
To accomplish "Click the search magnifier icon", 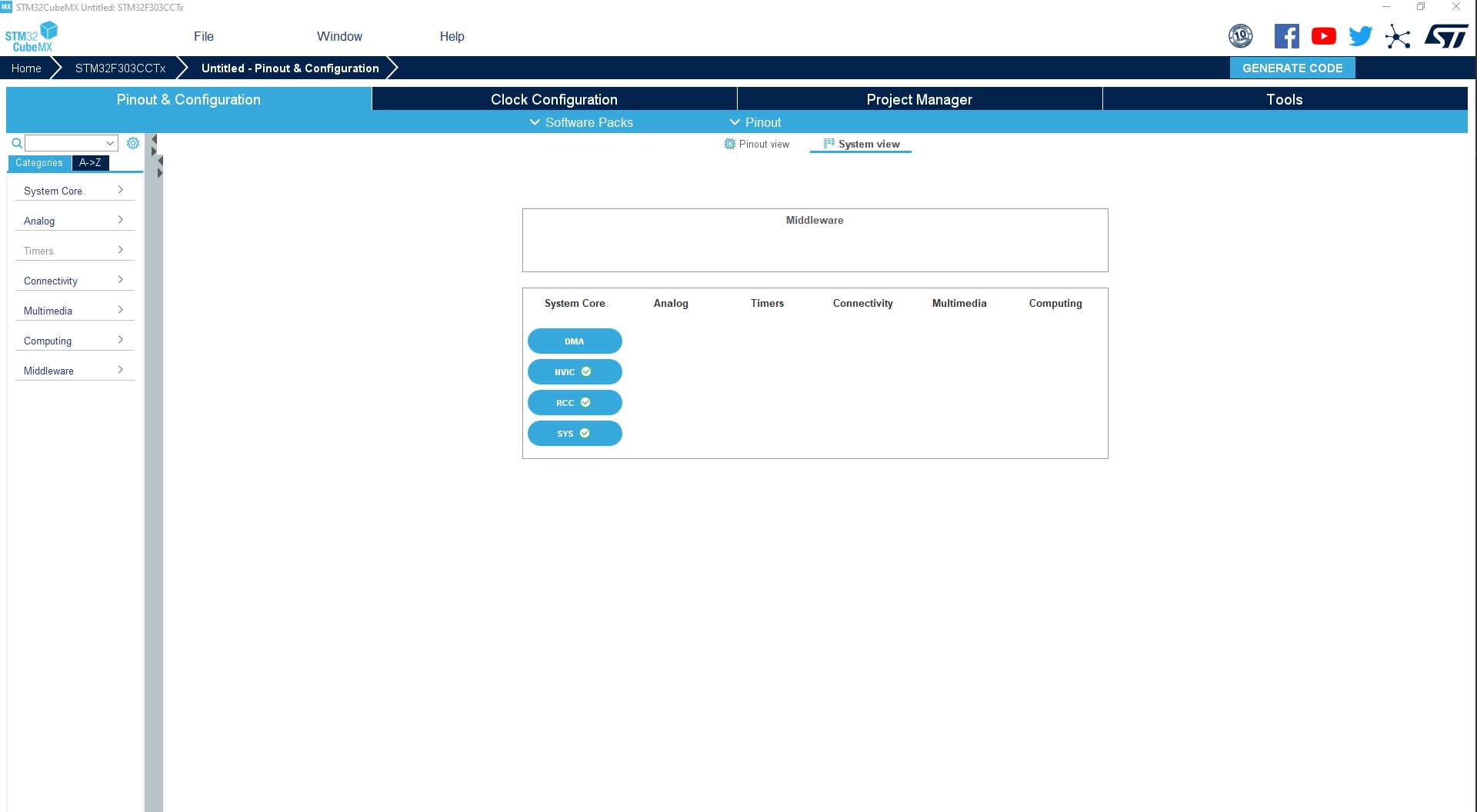I will 16,143.
